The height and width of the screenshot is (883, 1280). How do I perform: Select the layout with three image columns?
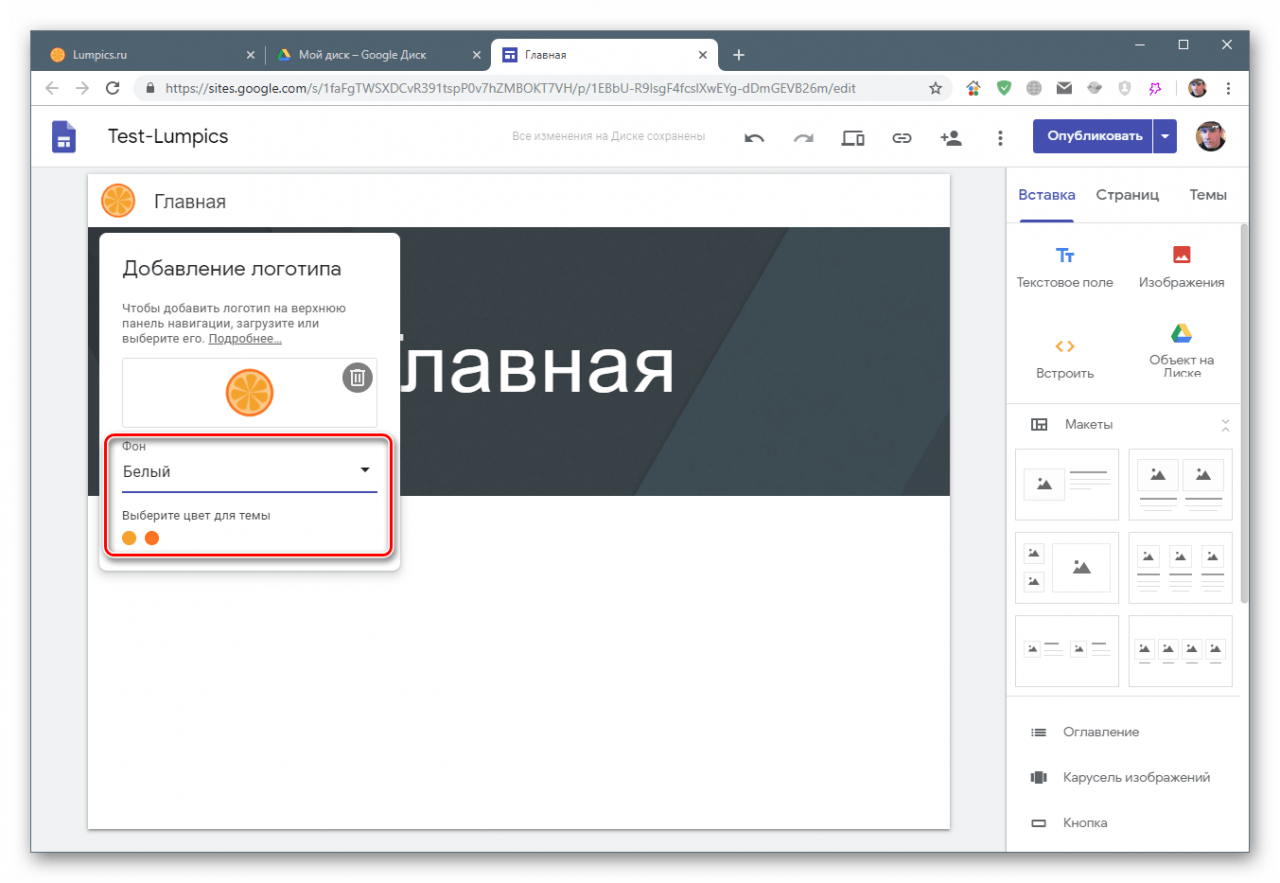pos(1181,568)
